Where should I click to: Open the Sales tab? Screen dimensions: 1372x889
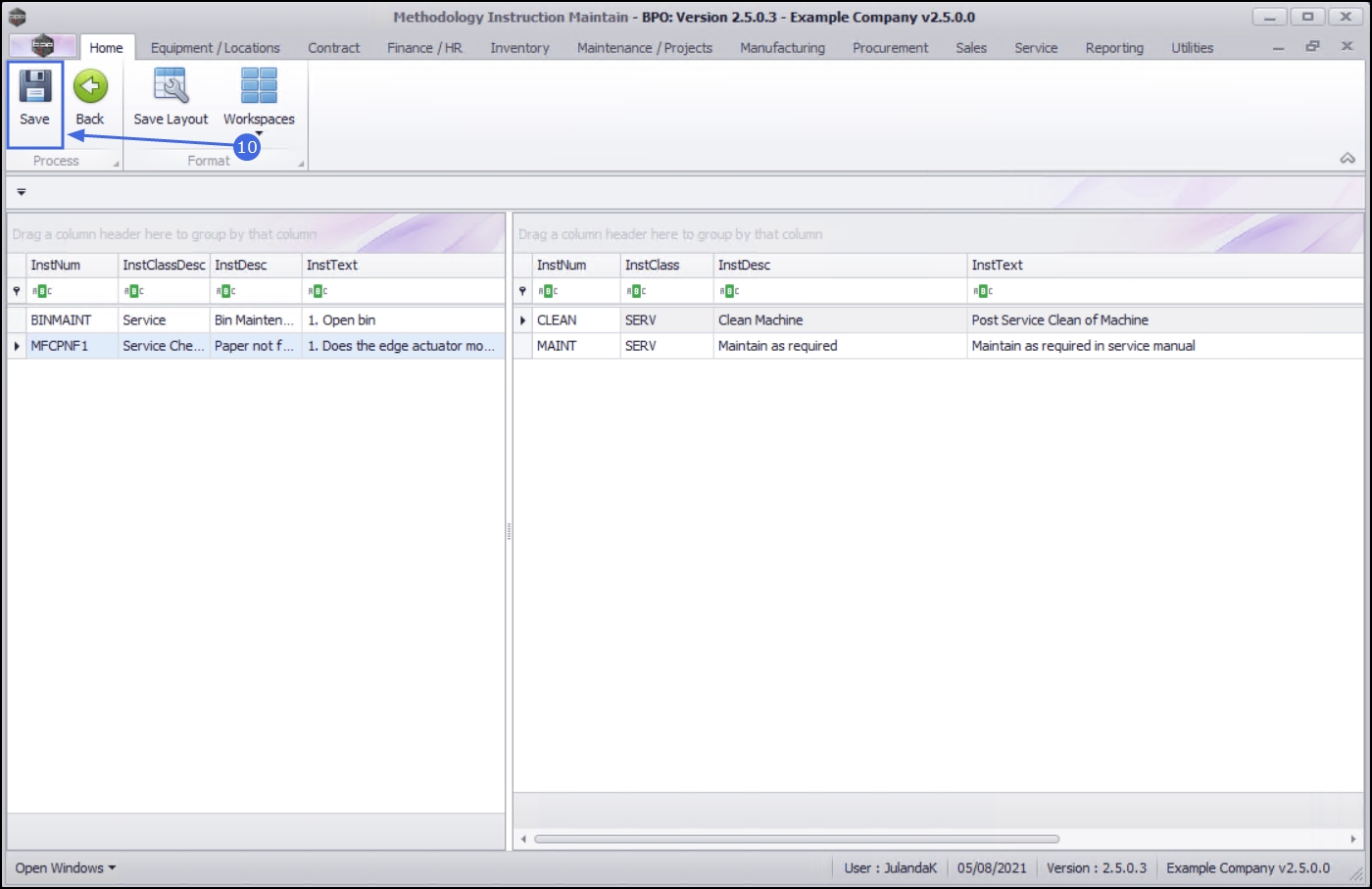click(971, 47)
